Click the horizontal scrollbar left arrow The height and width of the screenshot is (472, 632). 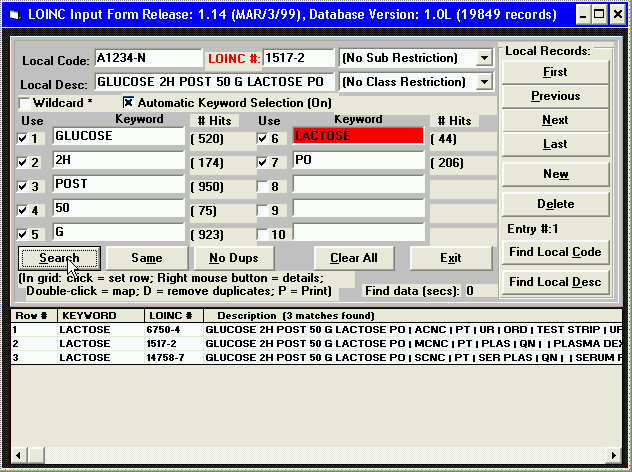pyautogui.click(x=19, y=455)
